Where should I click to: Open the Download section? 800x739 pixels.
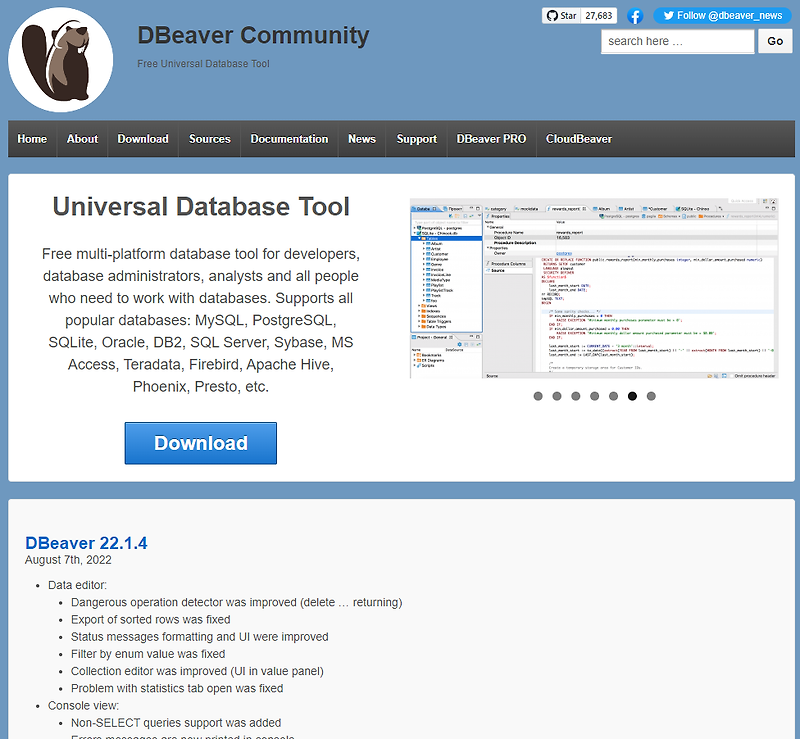[142, 139]
